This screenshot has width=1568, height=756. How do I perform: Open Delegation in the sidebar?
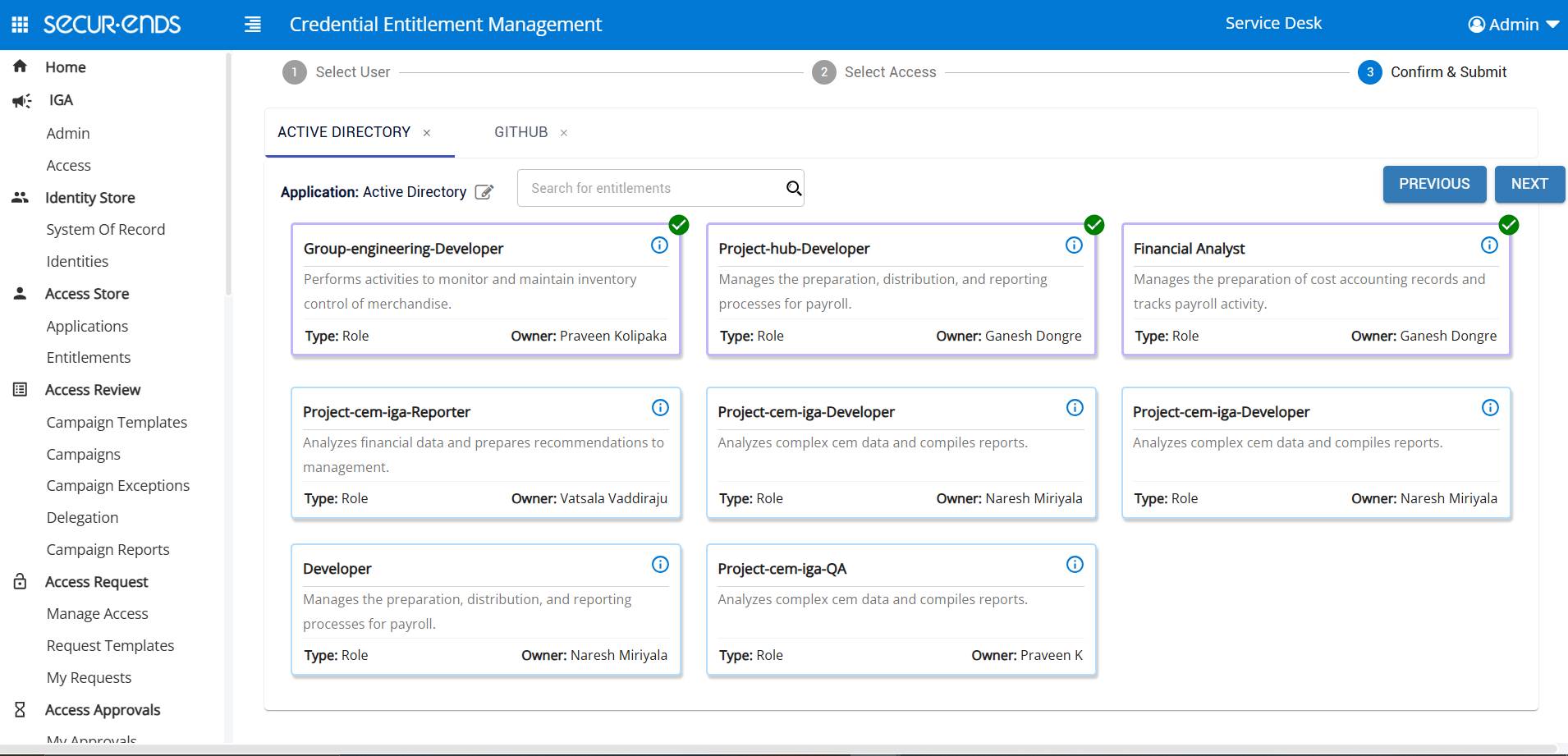[82, 517]
